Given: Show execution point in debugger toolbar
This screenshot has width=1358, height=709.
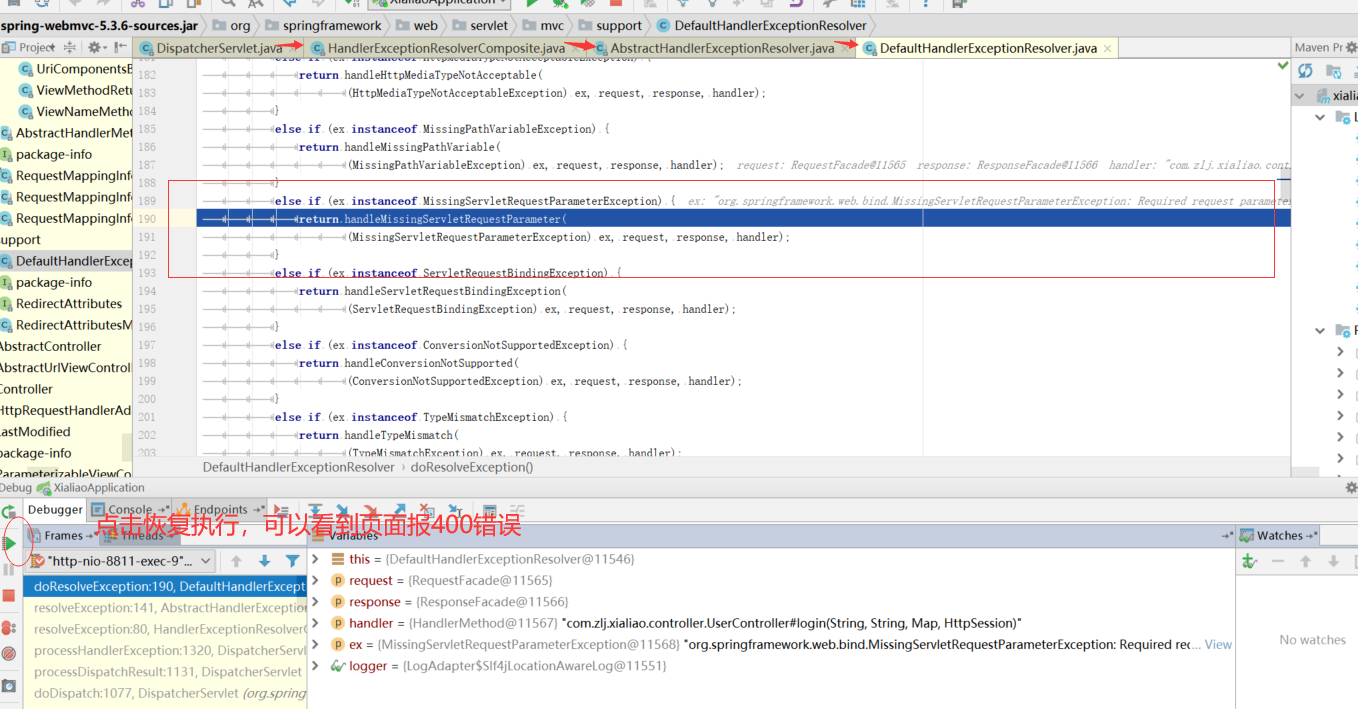Looking at the screenshot, I should point(282,510).
